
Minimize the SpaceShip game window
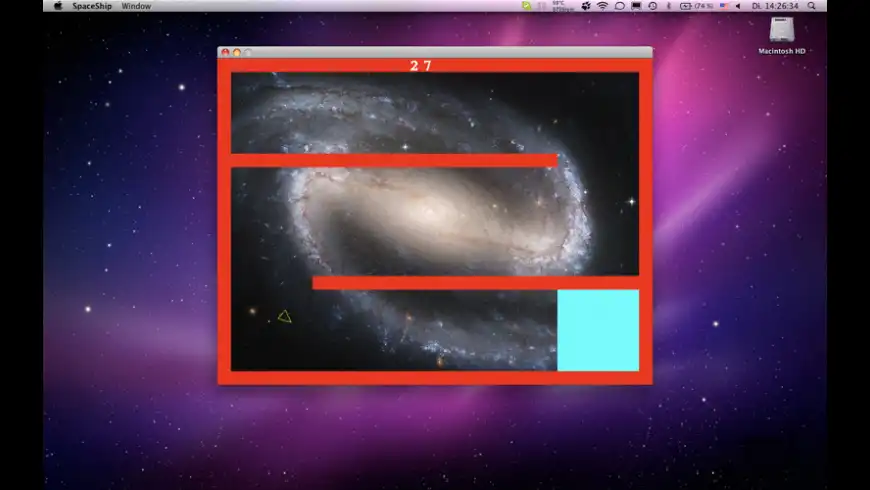point(237,52)
